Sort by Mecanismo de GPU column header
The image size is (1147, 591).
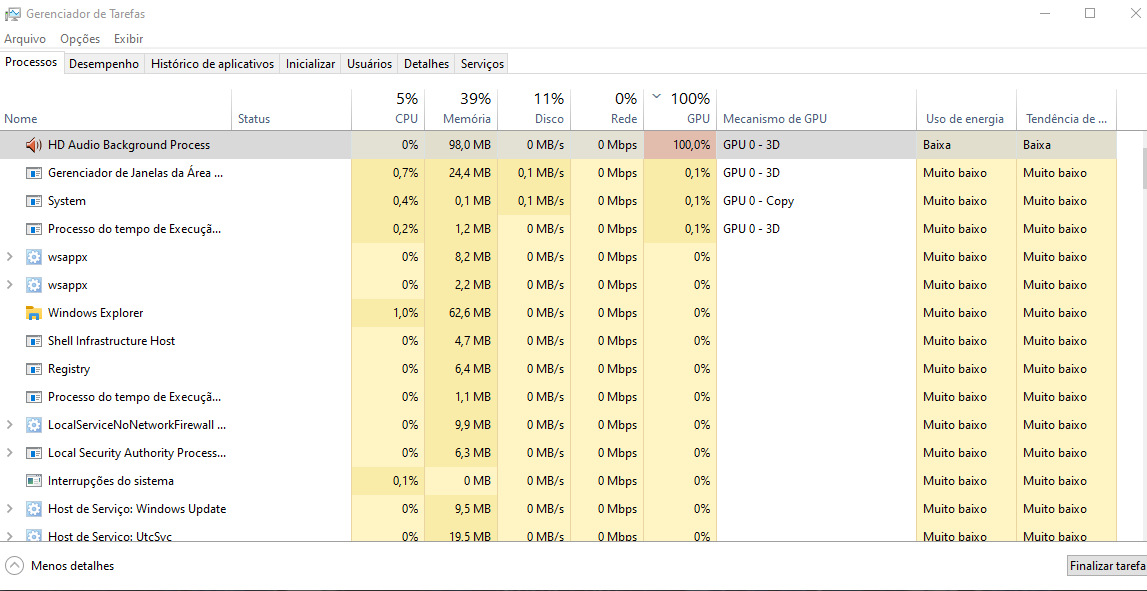816,108
